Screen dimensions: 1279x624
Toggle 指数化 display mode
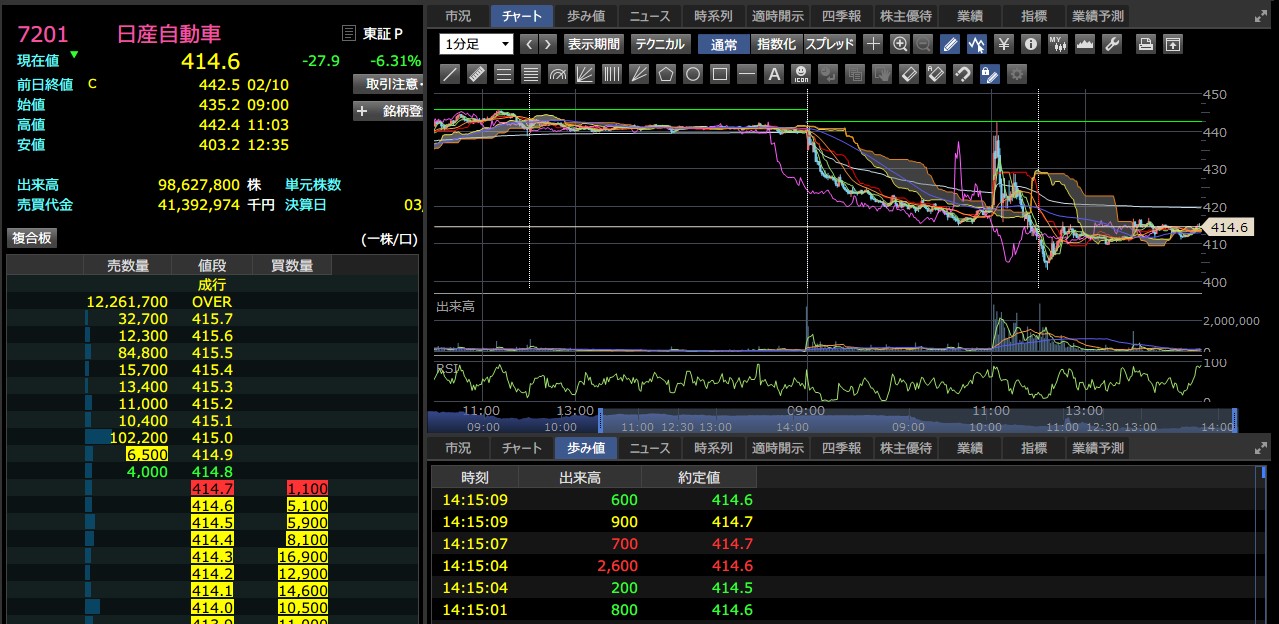[776, 44]
